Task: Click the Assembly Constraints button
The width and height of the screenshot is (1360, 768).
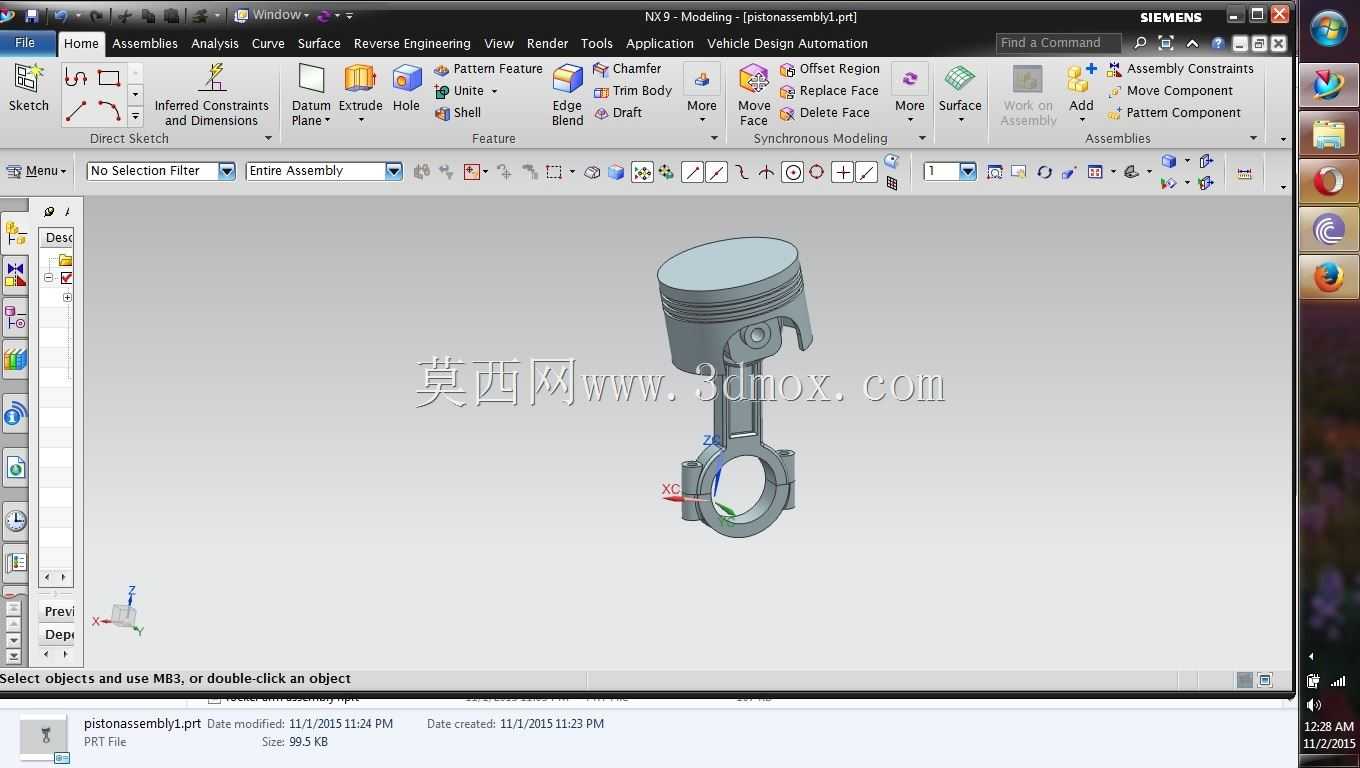Action: pyautogui.click(x=1180, y=69)
